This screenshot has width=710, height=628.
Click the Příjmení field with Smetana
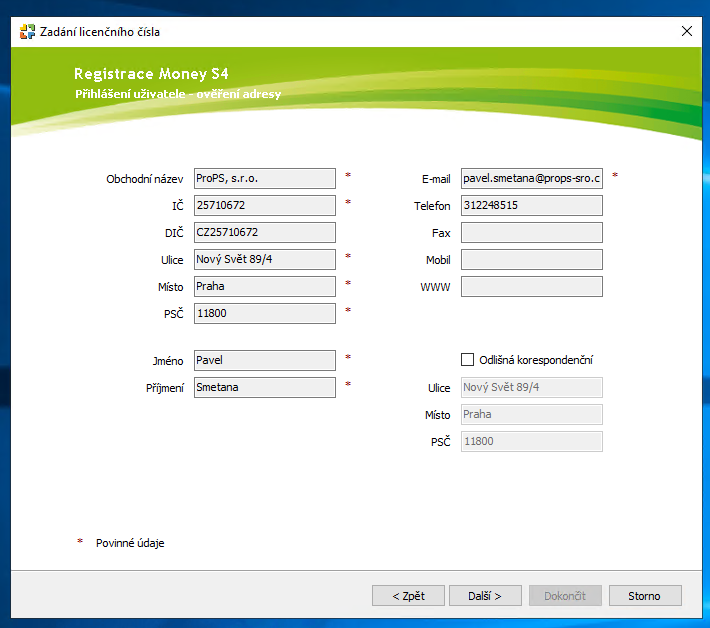click(x=264, y=387)
